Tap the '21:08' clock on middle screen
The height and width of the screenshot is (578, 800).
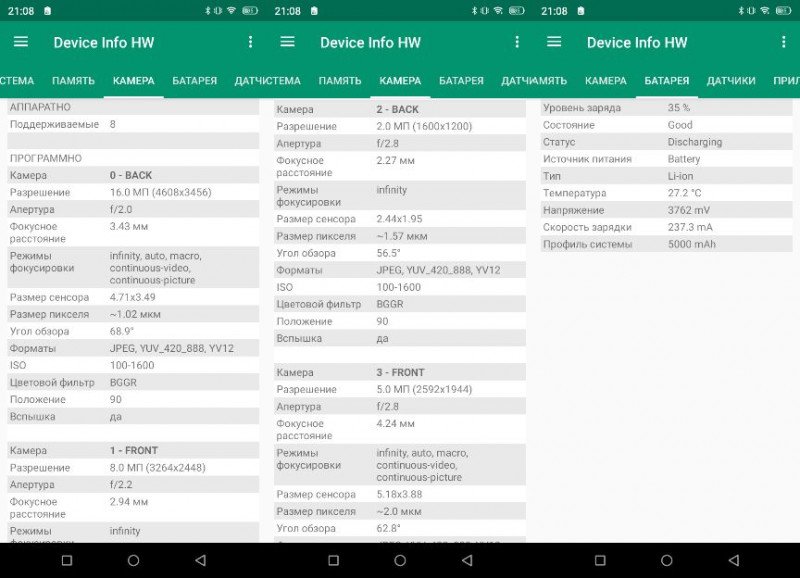coord(287,11)
